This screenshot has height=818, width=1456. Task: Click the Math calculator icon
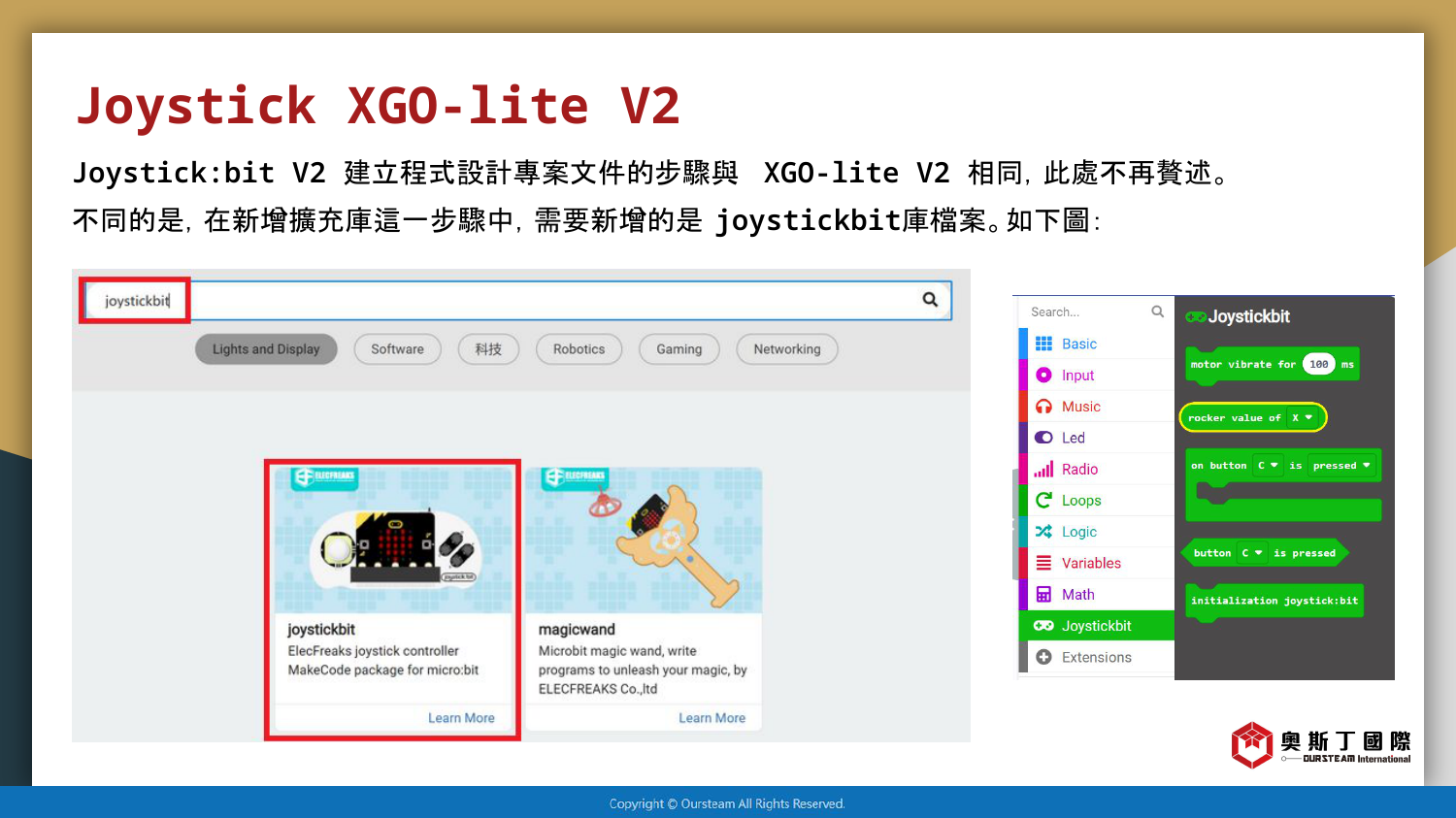pos(1043,594)
